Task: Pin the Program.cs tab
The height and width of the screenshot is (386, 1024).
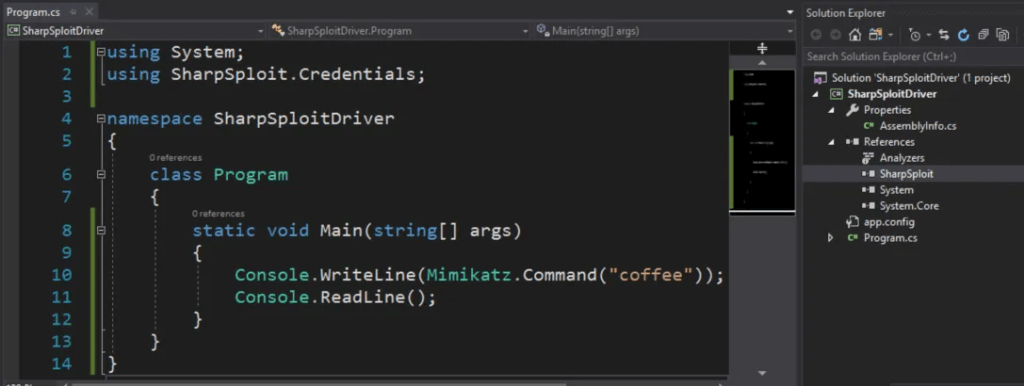Action: point(74,12)
